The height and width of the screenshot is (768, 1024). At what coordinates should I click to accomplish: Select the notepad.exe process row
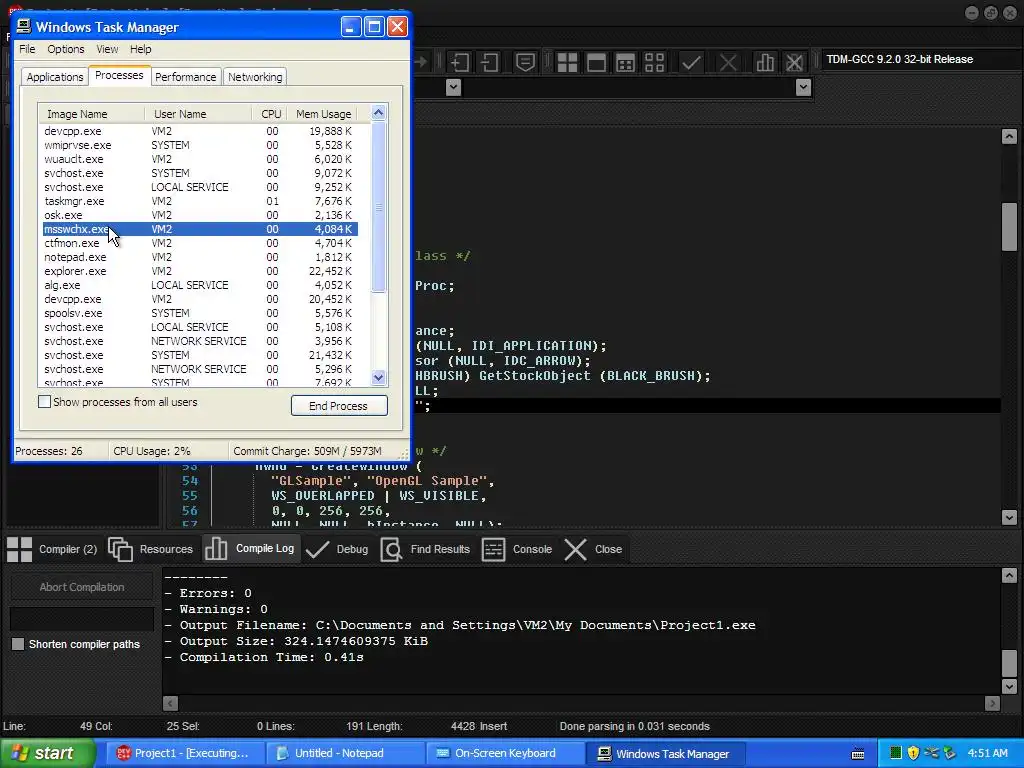pos(200,257)
